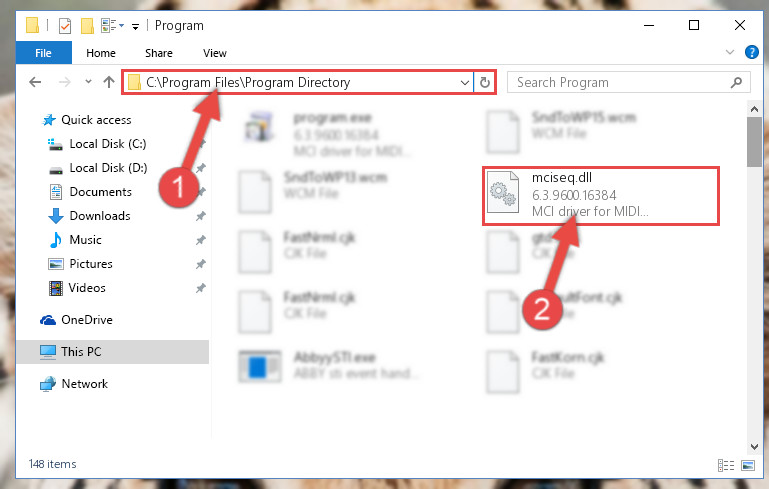Refresh the folder with the refresh icon
Viewport: 769px width, 489px height.
tap(485, 82)
